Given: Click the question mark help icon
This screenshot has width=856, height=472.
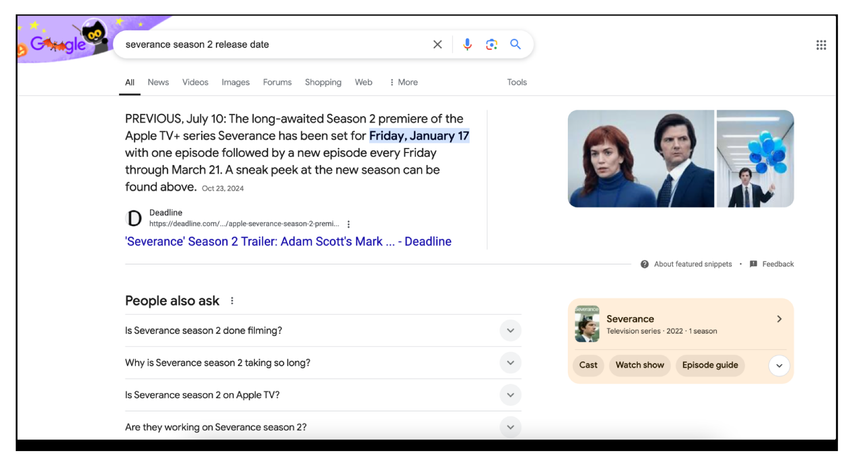Looking at the screenshot, I should [x=645, y=264].
